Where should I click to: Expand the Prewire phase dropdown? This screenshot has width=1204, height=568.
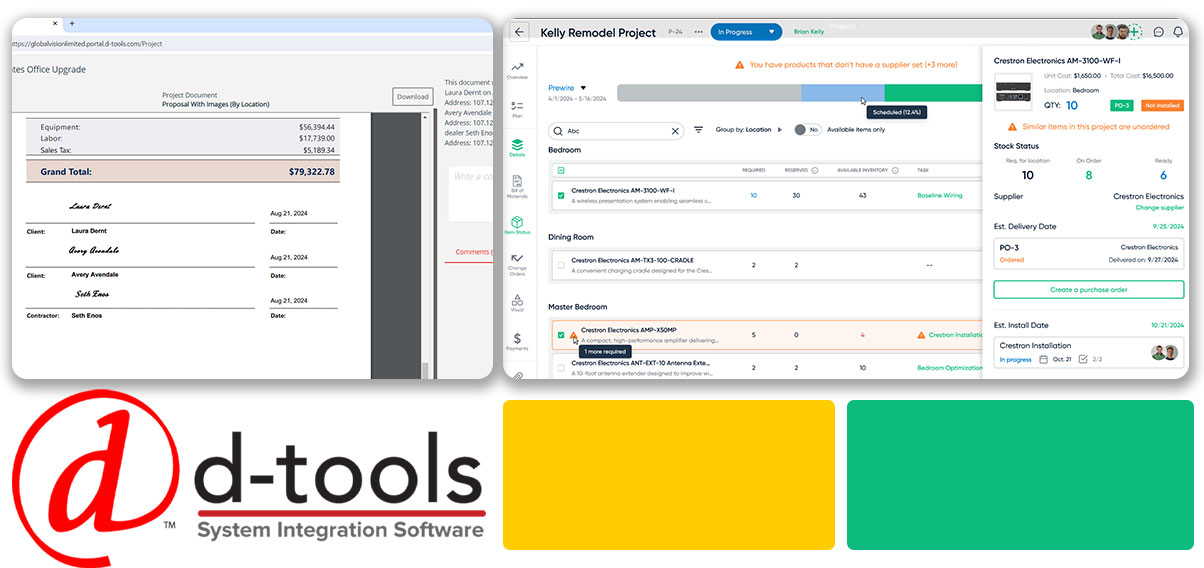583,88
